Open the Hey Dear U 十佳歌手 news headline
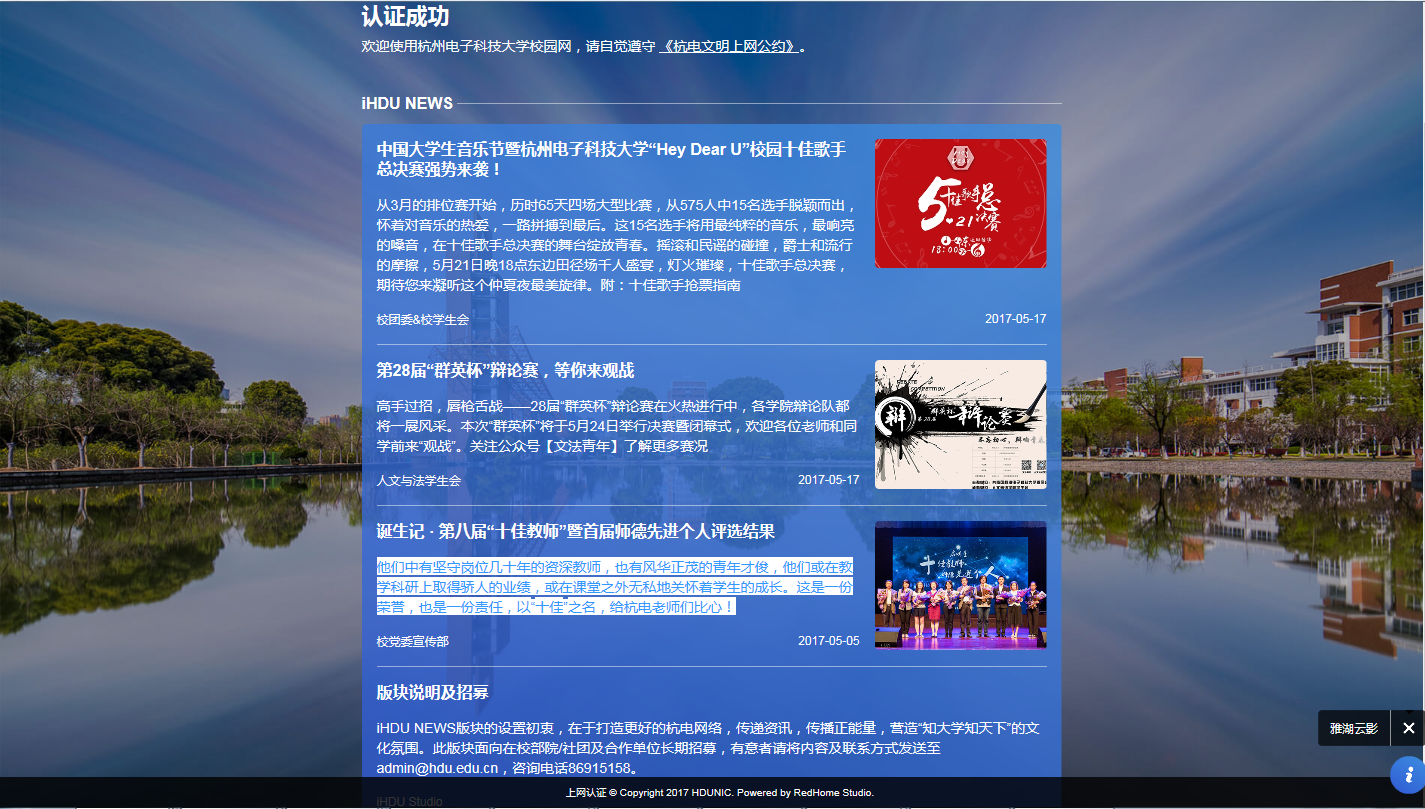The image size is (1425, 809). tap(611, 159)
